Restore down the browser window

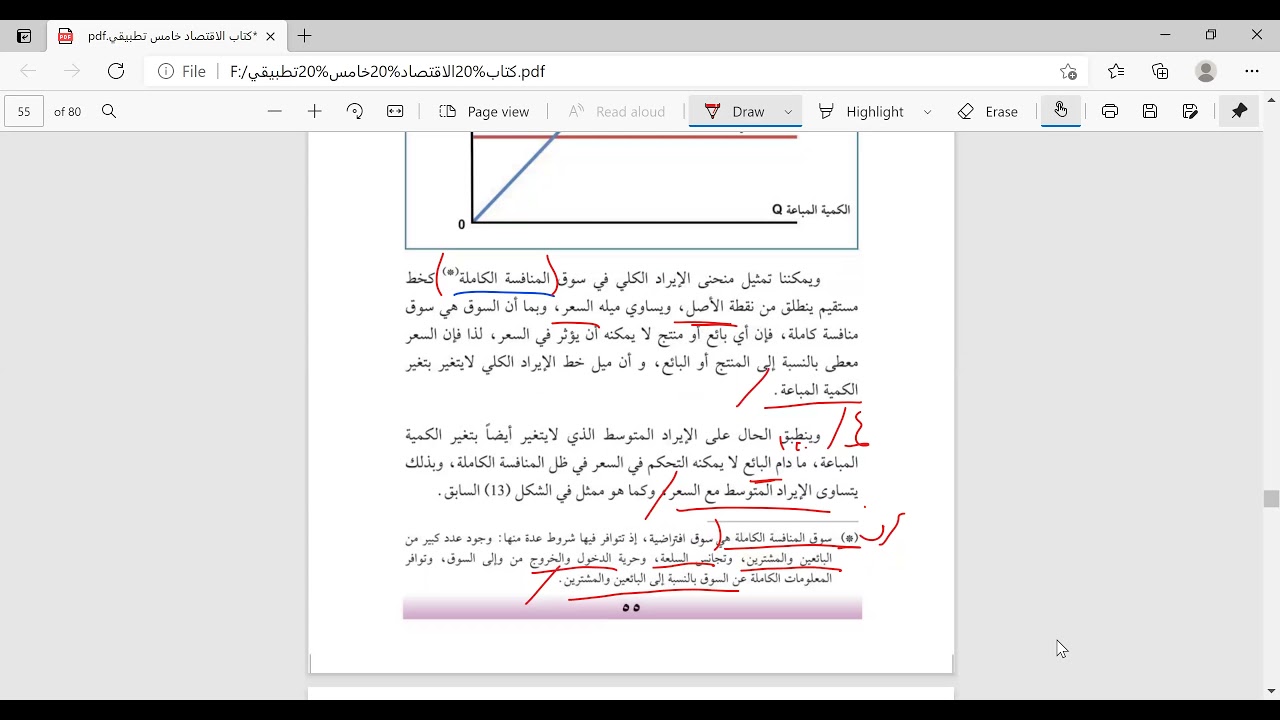click(1211, 35)
